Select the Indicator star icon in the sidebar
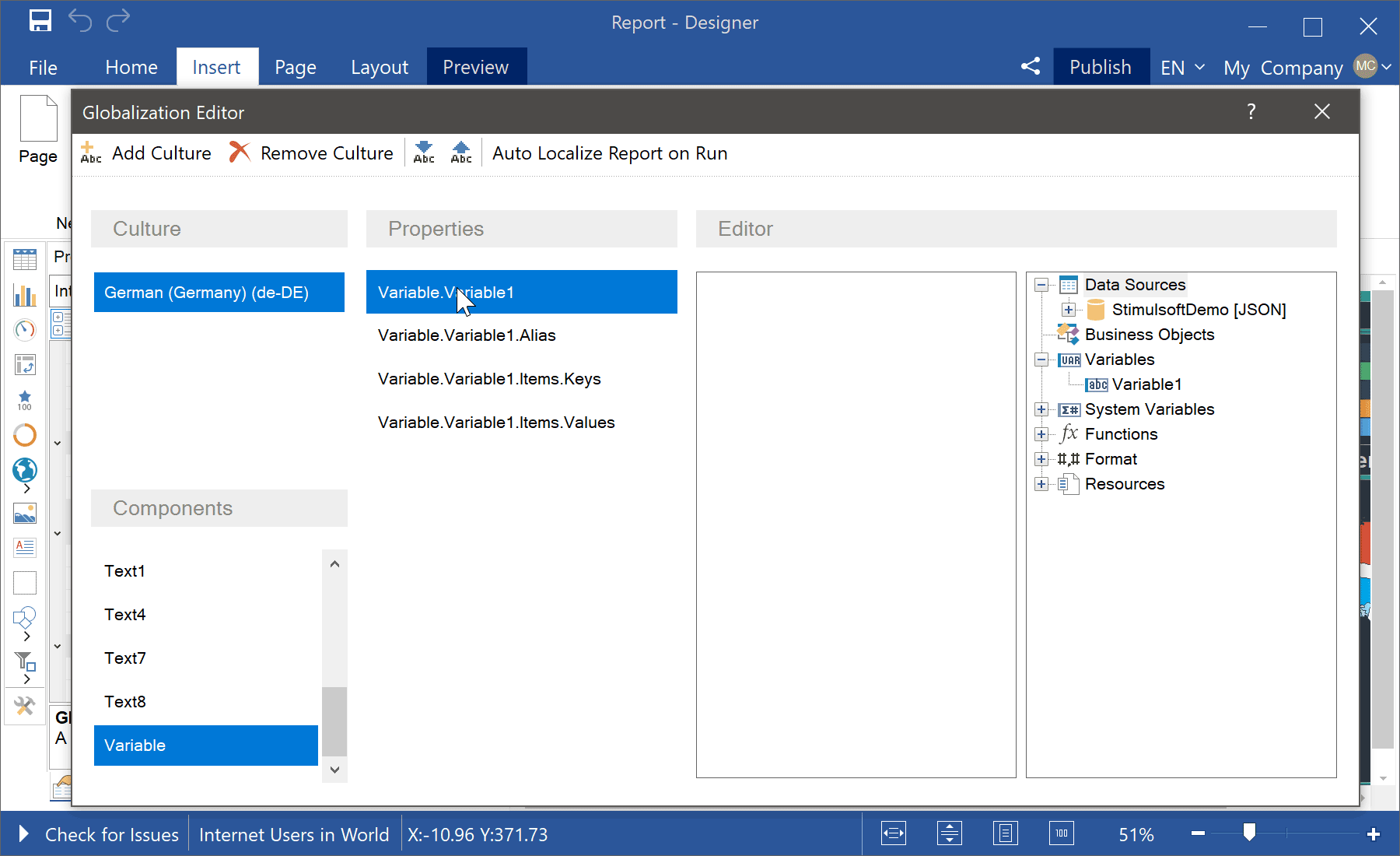 coord(25,400)
